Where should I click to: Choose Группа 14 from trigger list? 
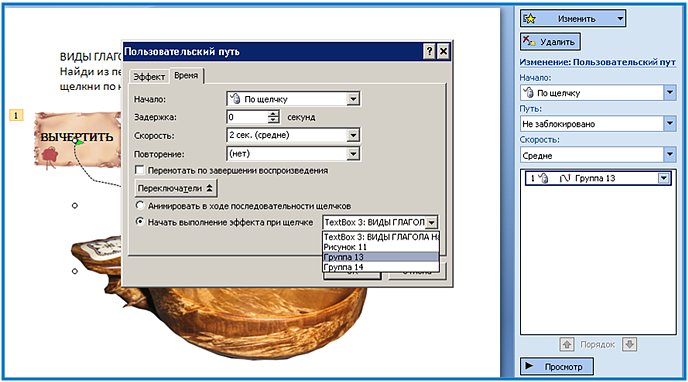pos(381,267)
